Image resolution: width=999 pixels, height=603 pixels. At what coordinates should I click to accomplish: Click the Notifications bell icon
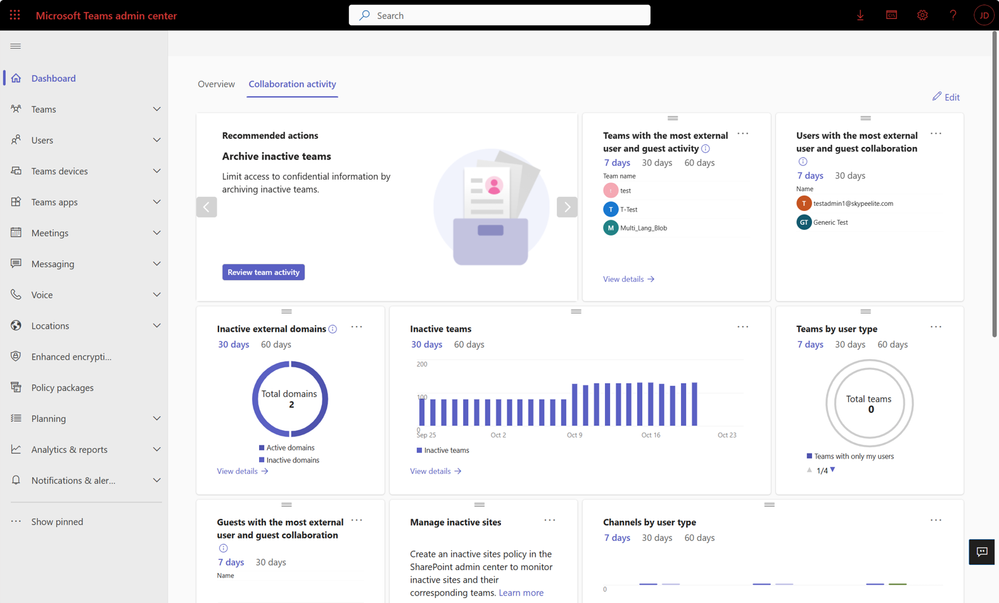point(16,480)
